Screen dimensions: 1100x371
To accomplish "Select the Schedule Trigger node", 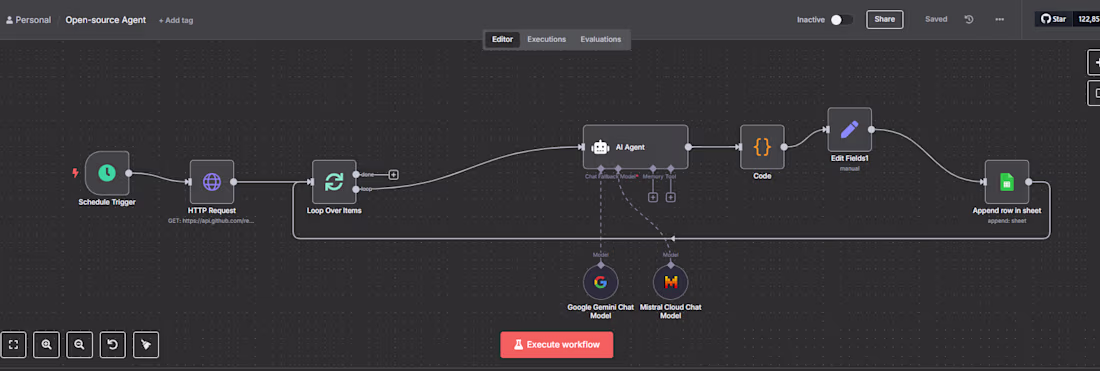I will pyautogui.click(x=107, y=173).
